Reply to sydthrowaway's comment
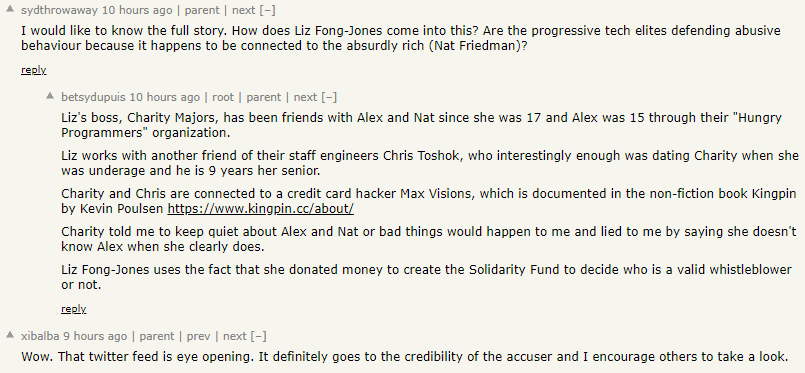 point(33,70)
